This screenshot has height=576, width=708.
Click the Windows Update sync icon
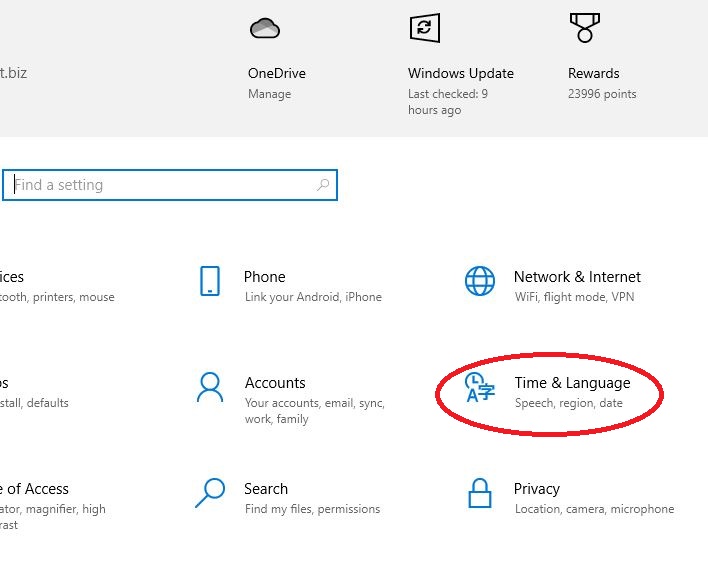[424, 28]
